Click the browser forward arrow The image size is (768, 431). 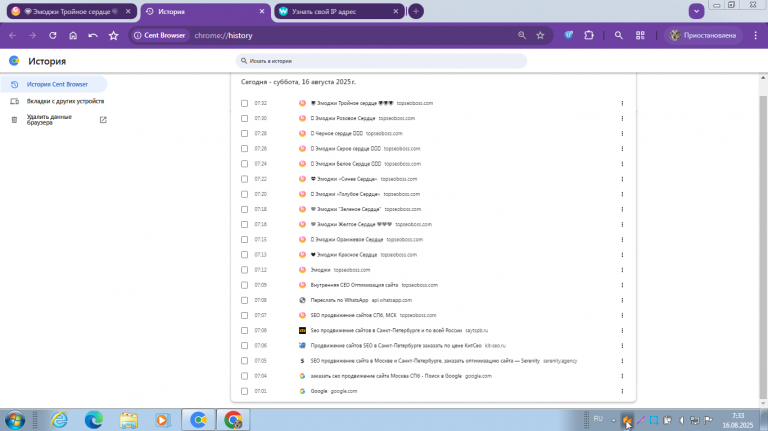32,35
